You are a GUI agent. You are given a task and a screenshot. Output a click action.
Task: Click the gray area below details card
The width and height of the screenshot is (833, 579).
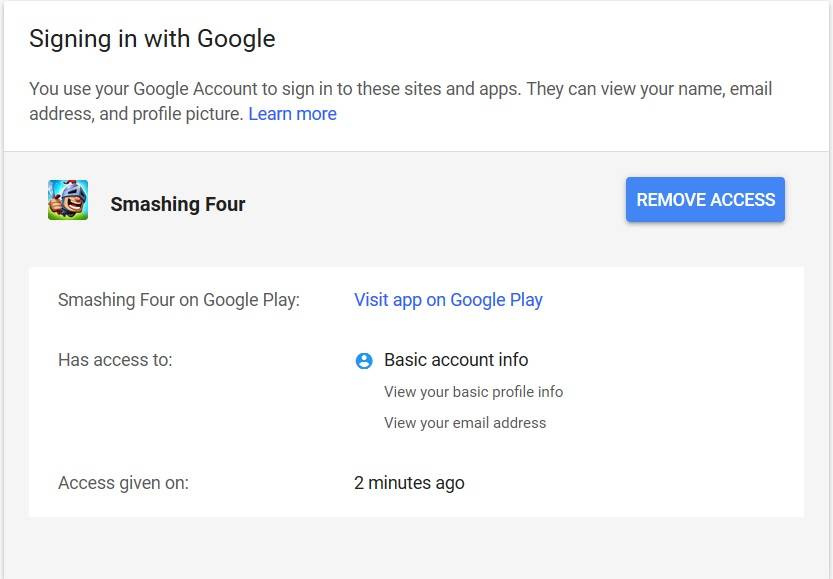pos(415,547)
